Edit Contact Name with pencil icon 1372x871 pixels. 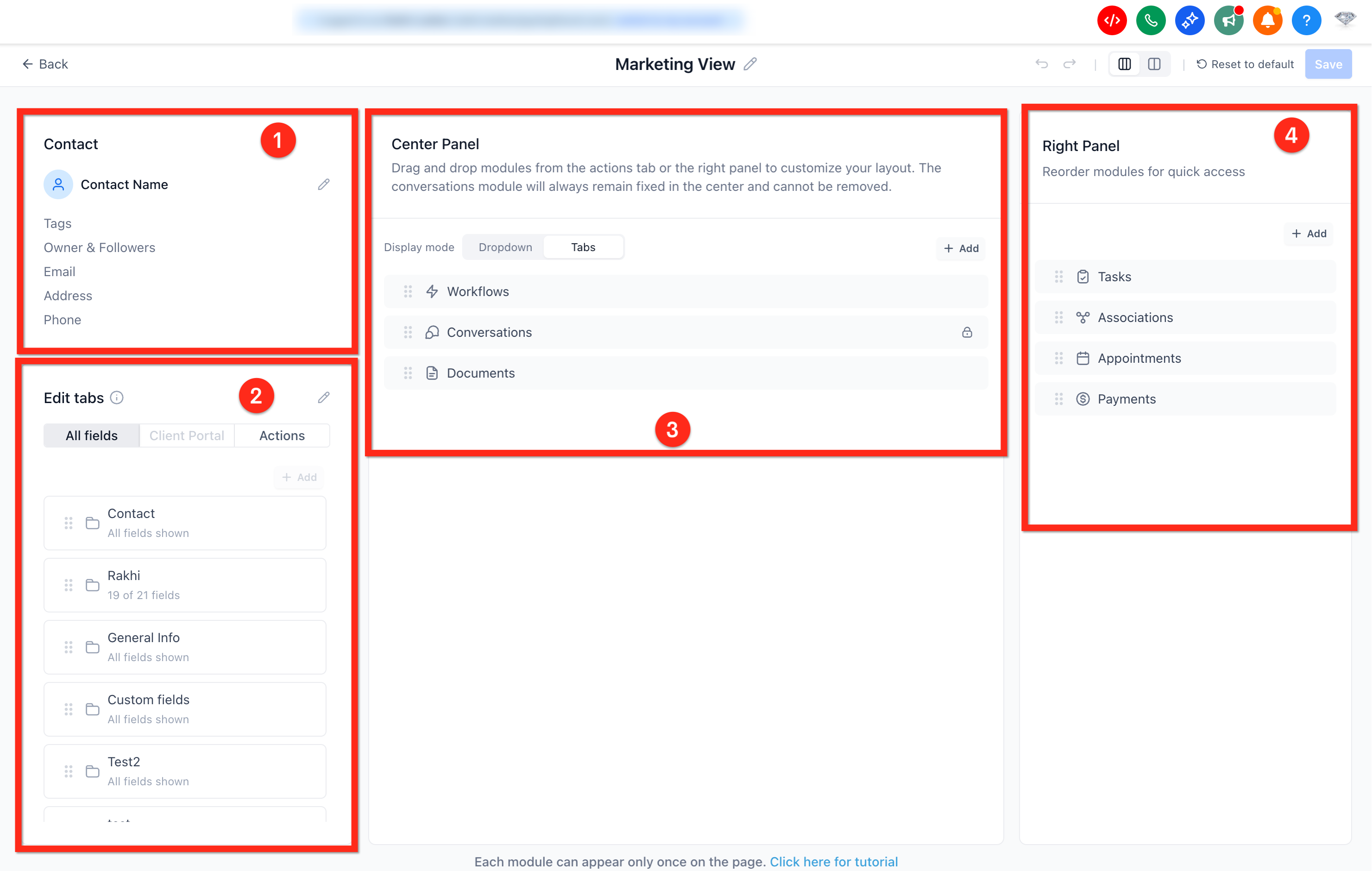pyautogui.click(x=324, y=184)
